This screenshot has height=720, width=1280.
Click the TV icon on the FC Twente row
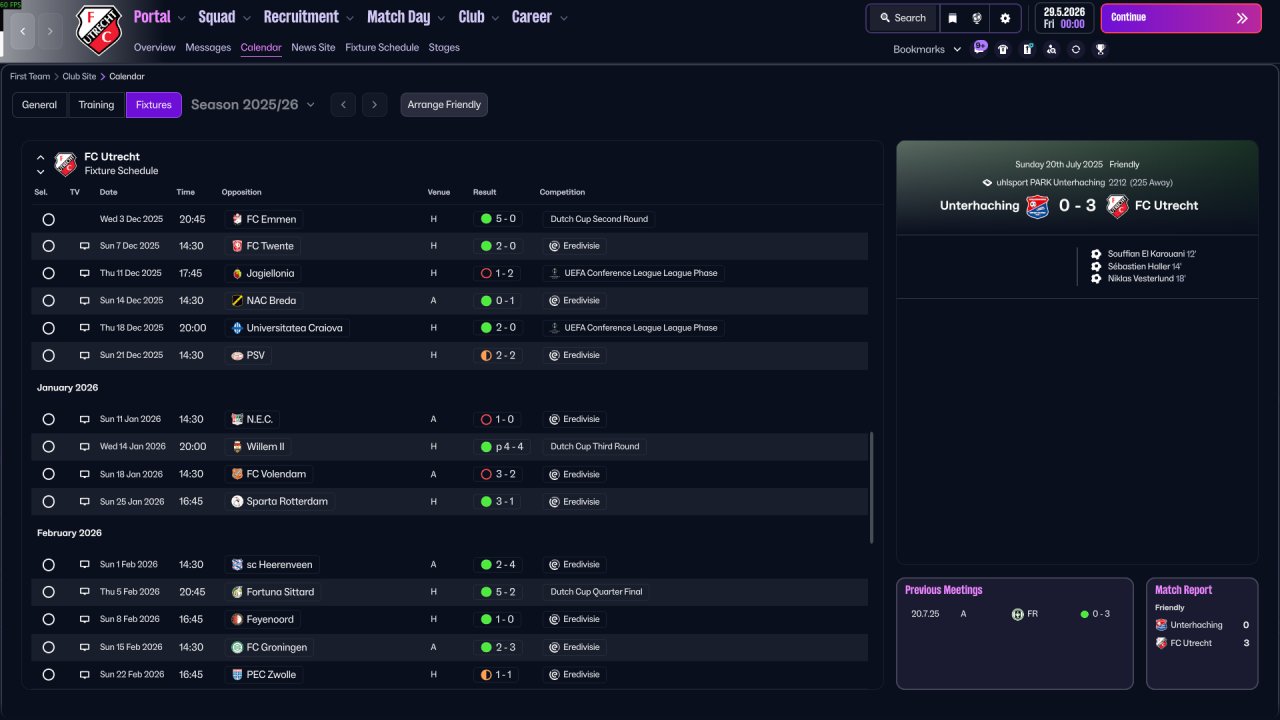tap(85, 246)
